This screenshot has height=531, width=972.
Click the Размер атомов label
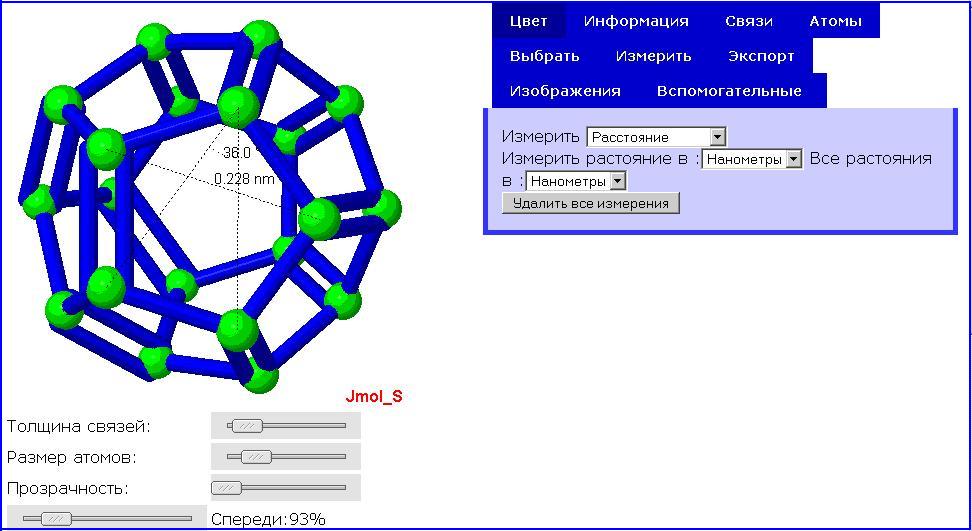pos(71,458)
